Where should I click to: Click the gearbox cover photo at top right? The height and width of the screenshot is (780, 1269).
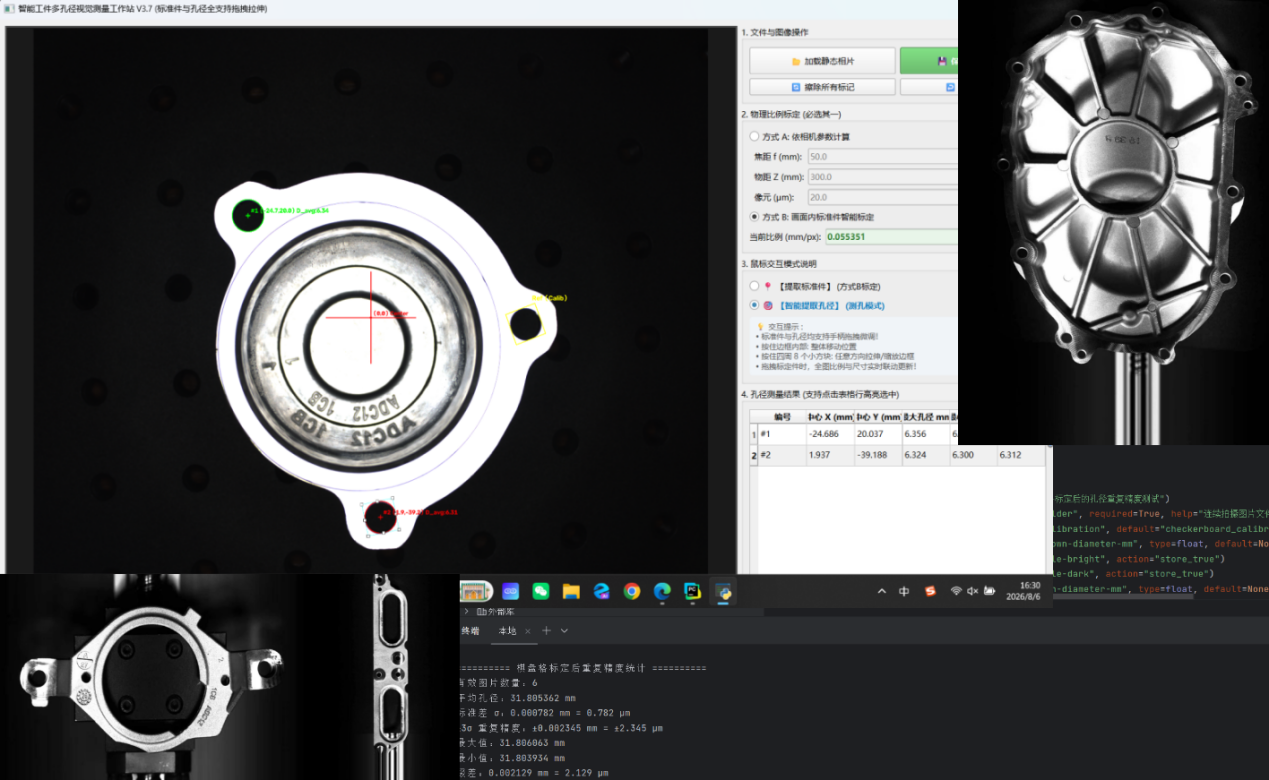point(1113,222)
